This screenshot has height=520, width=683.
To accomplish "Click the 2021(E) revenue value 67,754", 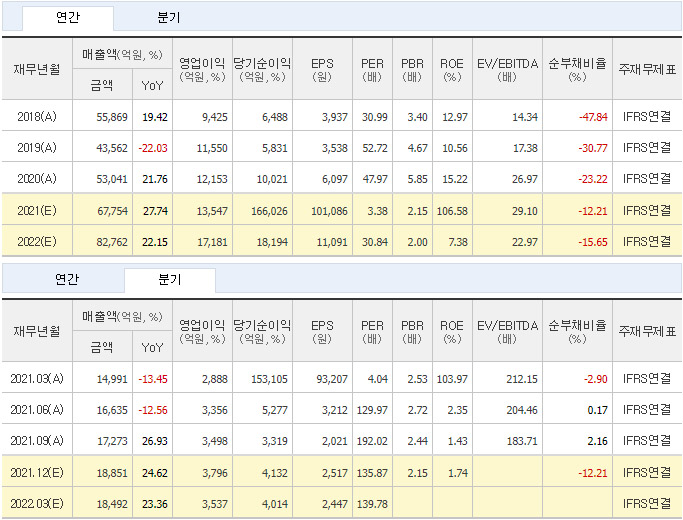I will (112, 211).
